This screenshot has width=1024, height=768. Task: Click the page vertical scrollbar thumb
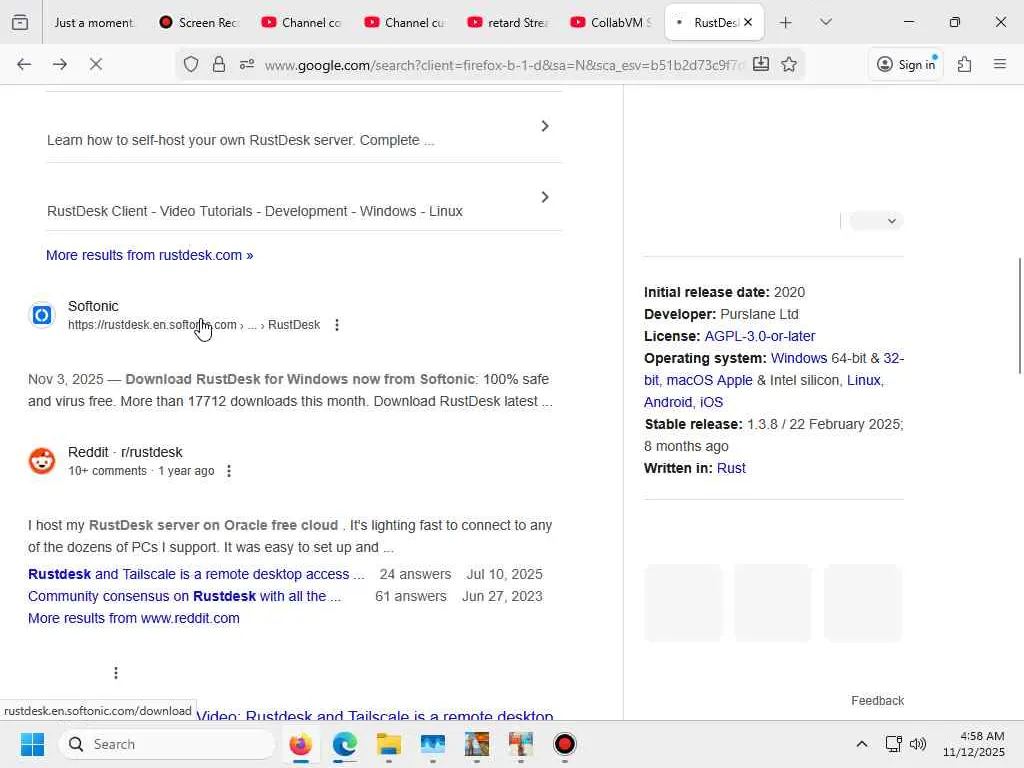tap(1019, 316)
